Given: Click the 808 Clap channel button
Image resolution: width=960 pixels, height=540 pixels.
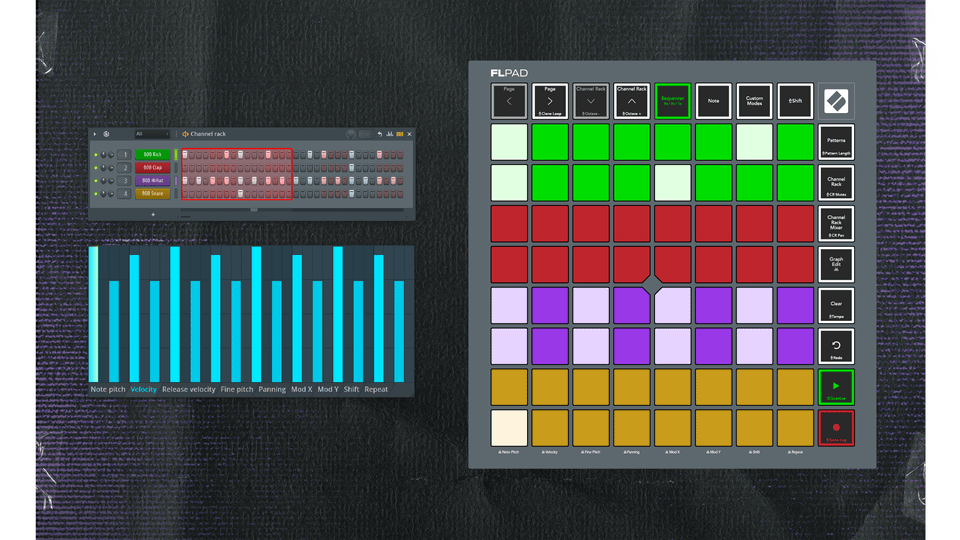Looking at the screenshot, I should tap(152, 168).
